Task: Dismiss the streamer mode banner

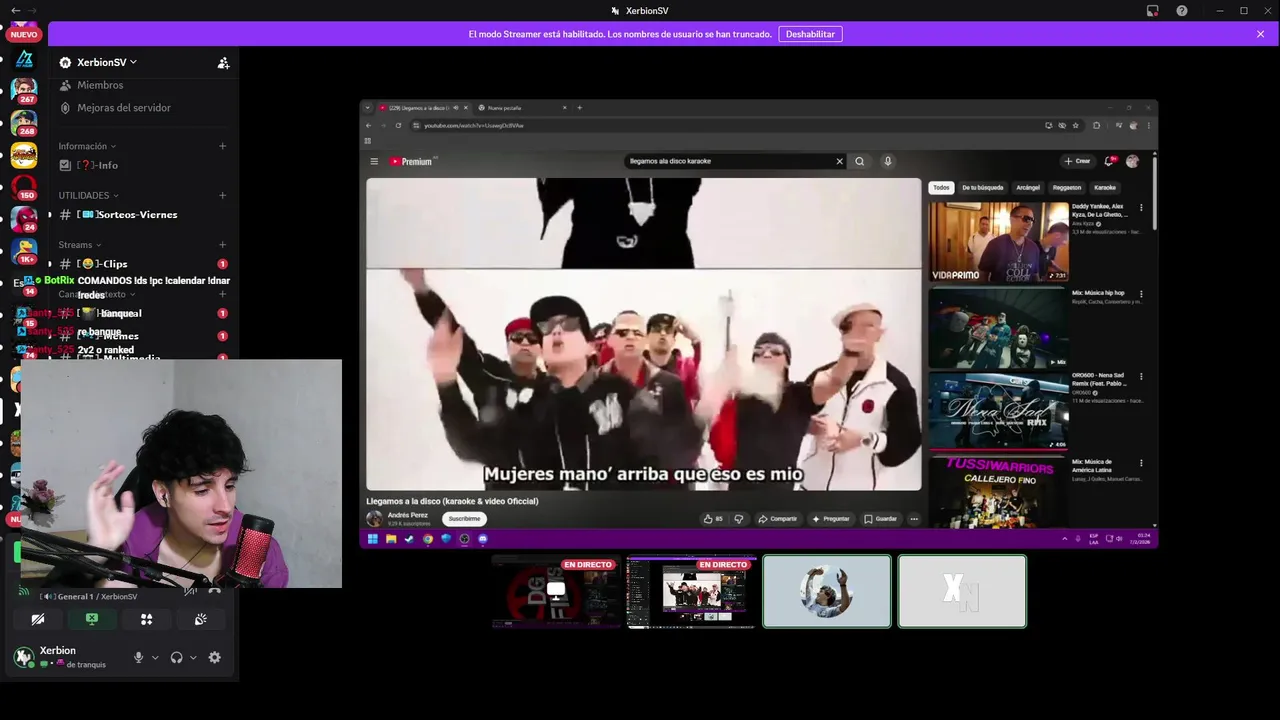Action: click(x=1260, y=34)
